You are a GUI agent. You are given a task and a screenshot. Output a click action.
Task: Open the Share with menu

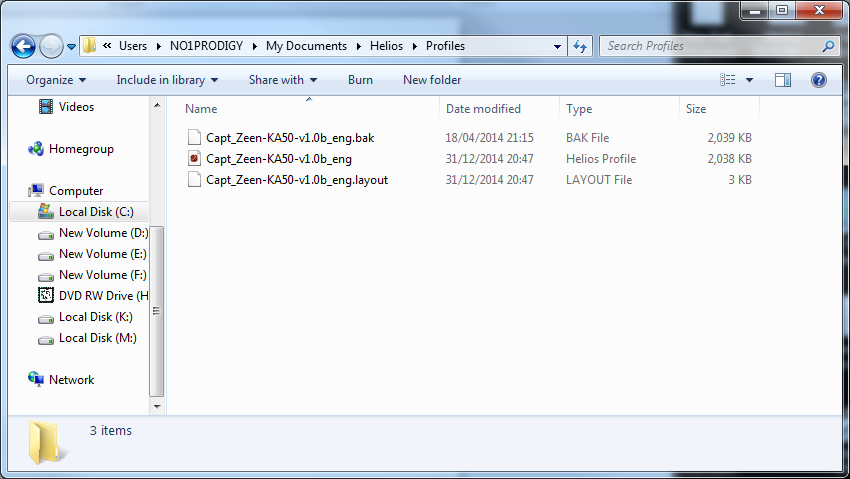[x=283, y=80]
